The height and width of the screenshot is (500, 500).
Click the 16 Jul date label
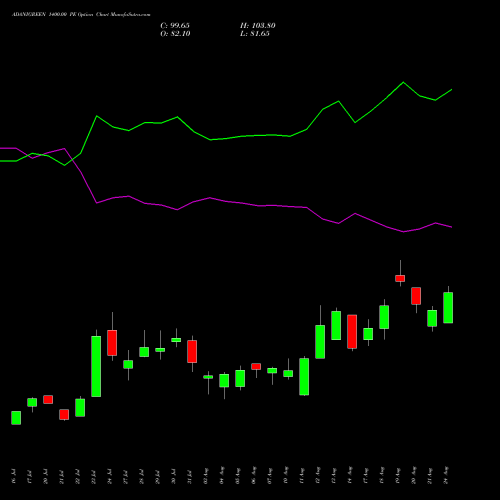tap(14, 477)
